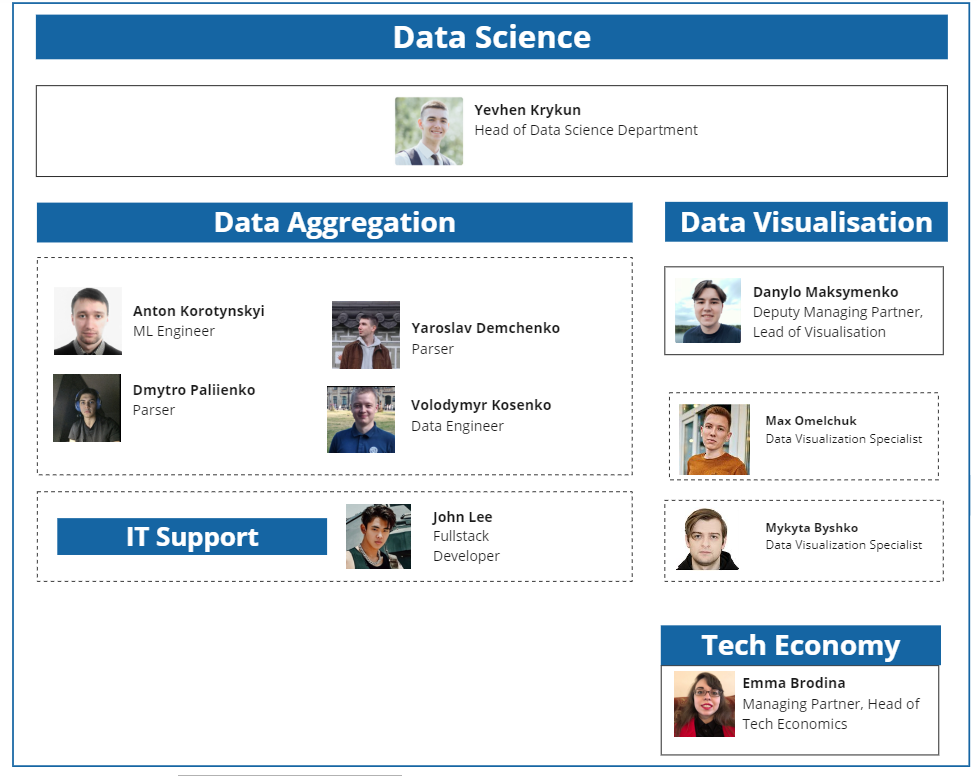Click Yaroslav Demchenko's profile picture
Image resolution: width=979 pixels, height=776 pixels.
point(366,335)
